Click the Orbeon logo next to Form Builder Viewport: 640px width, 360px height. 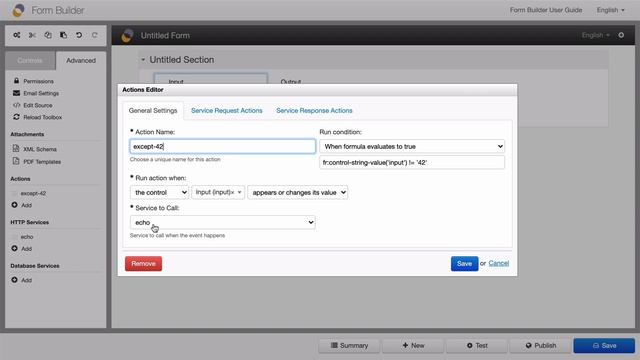point(18,10)
